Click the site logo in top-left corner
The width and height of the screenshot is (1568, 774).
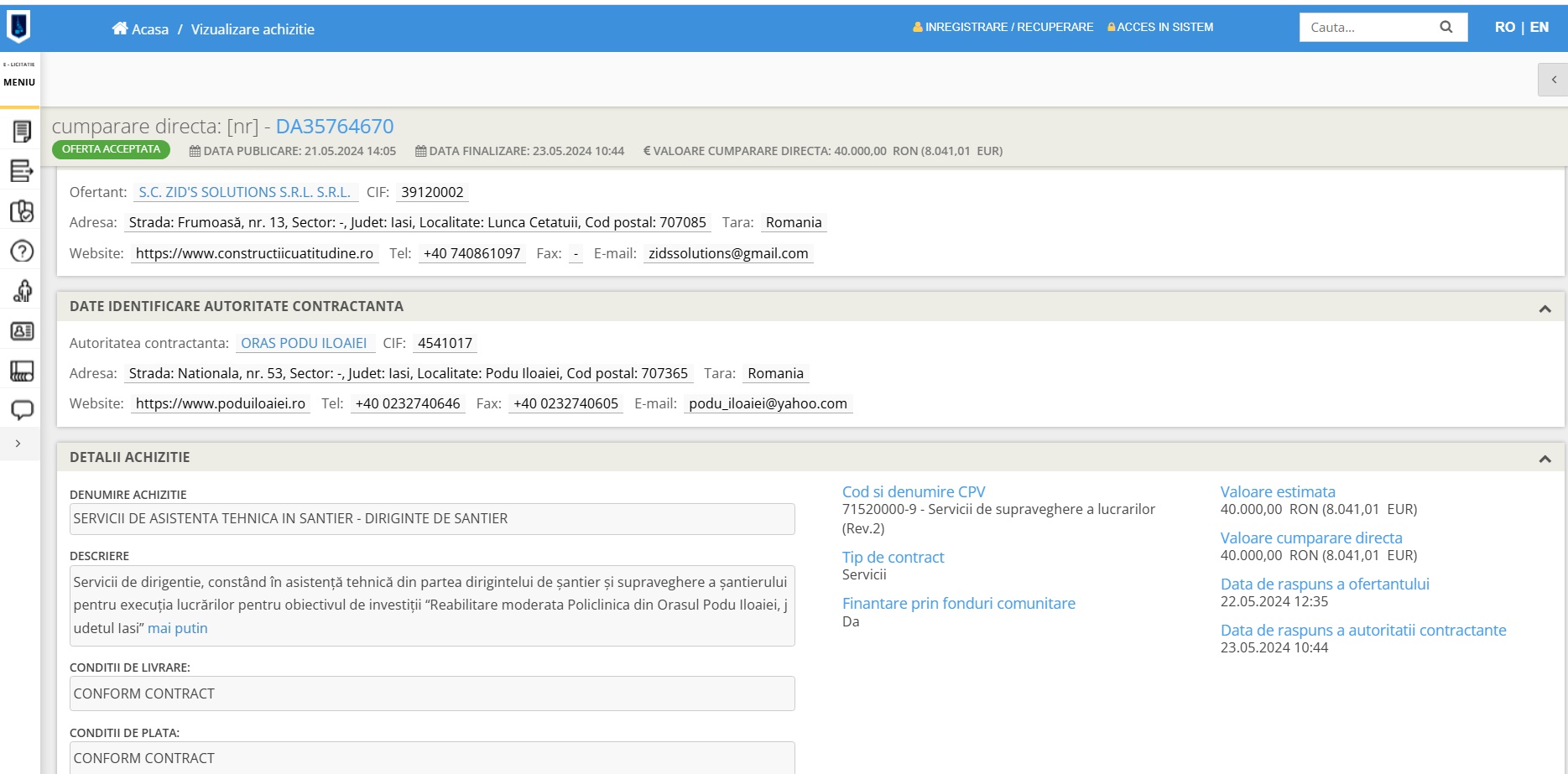click(x=18, y=27)
